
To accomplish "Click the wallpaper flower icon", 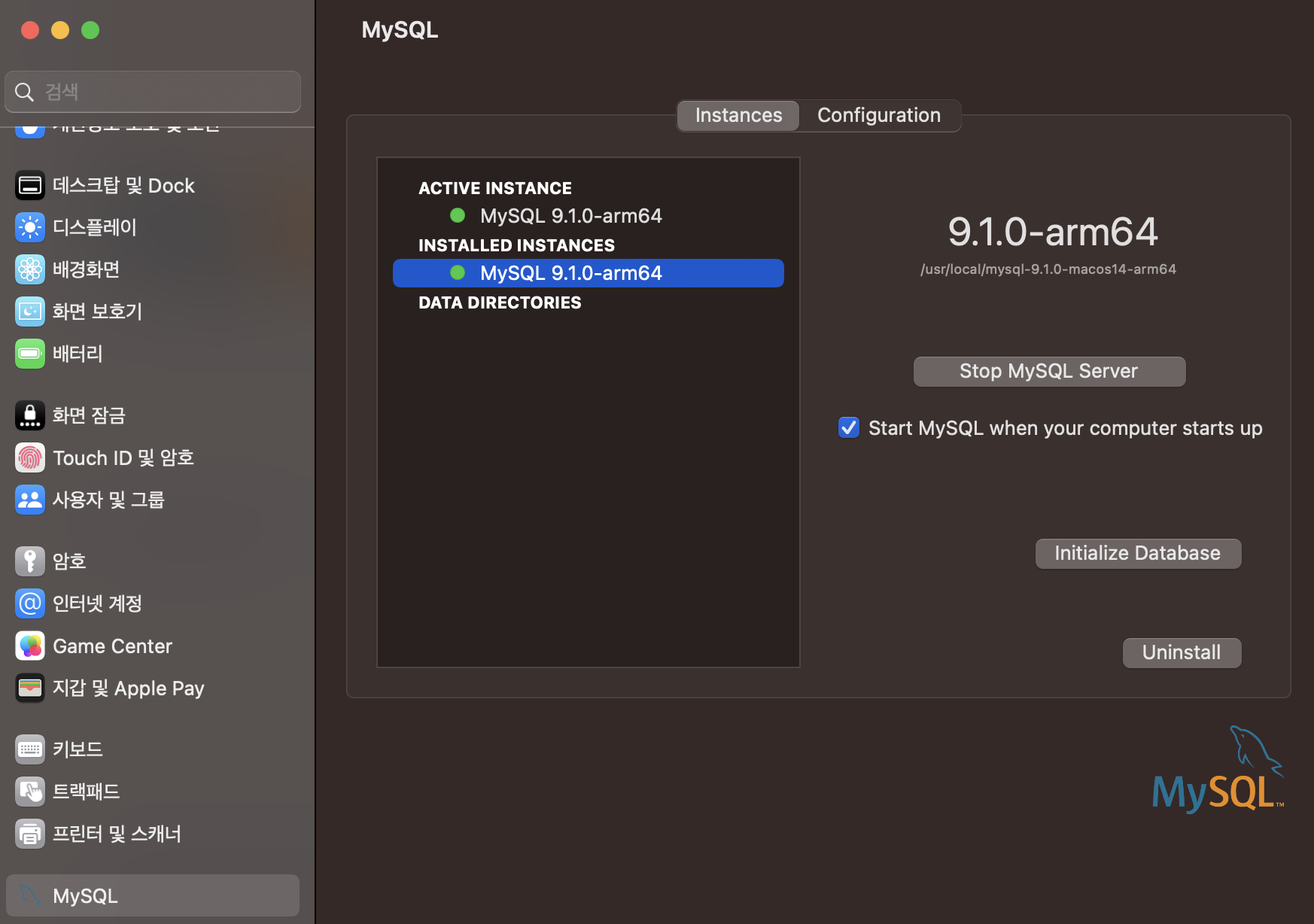I will point(30,269).
